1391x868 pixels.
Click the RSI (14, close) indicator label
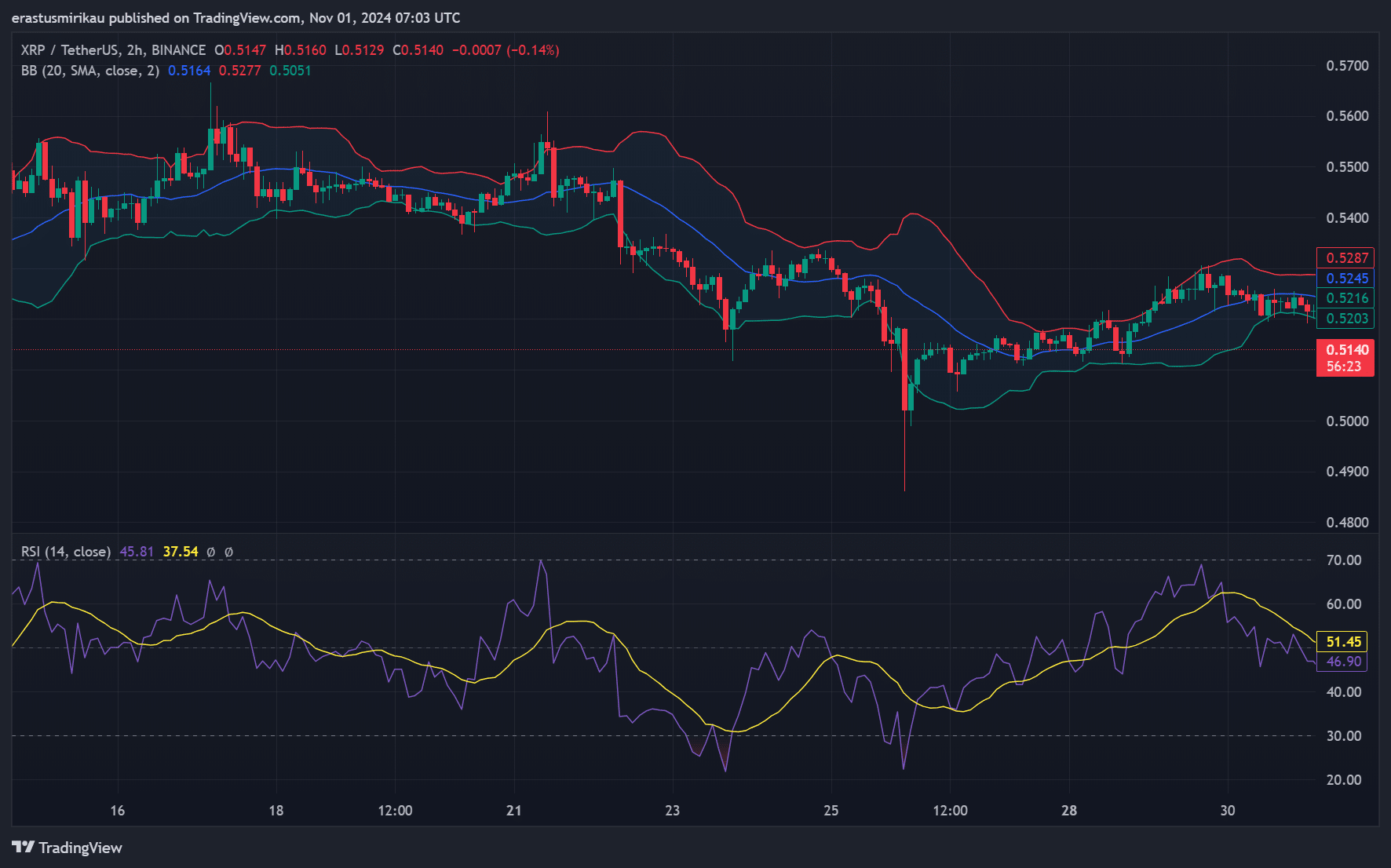tap(66, 552)
